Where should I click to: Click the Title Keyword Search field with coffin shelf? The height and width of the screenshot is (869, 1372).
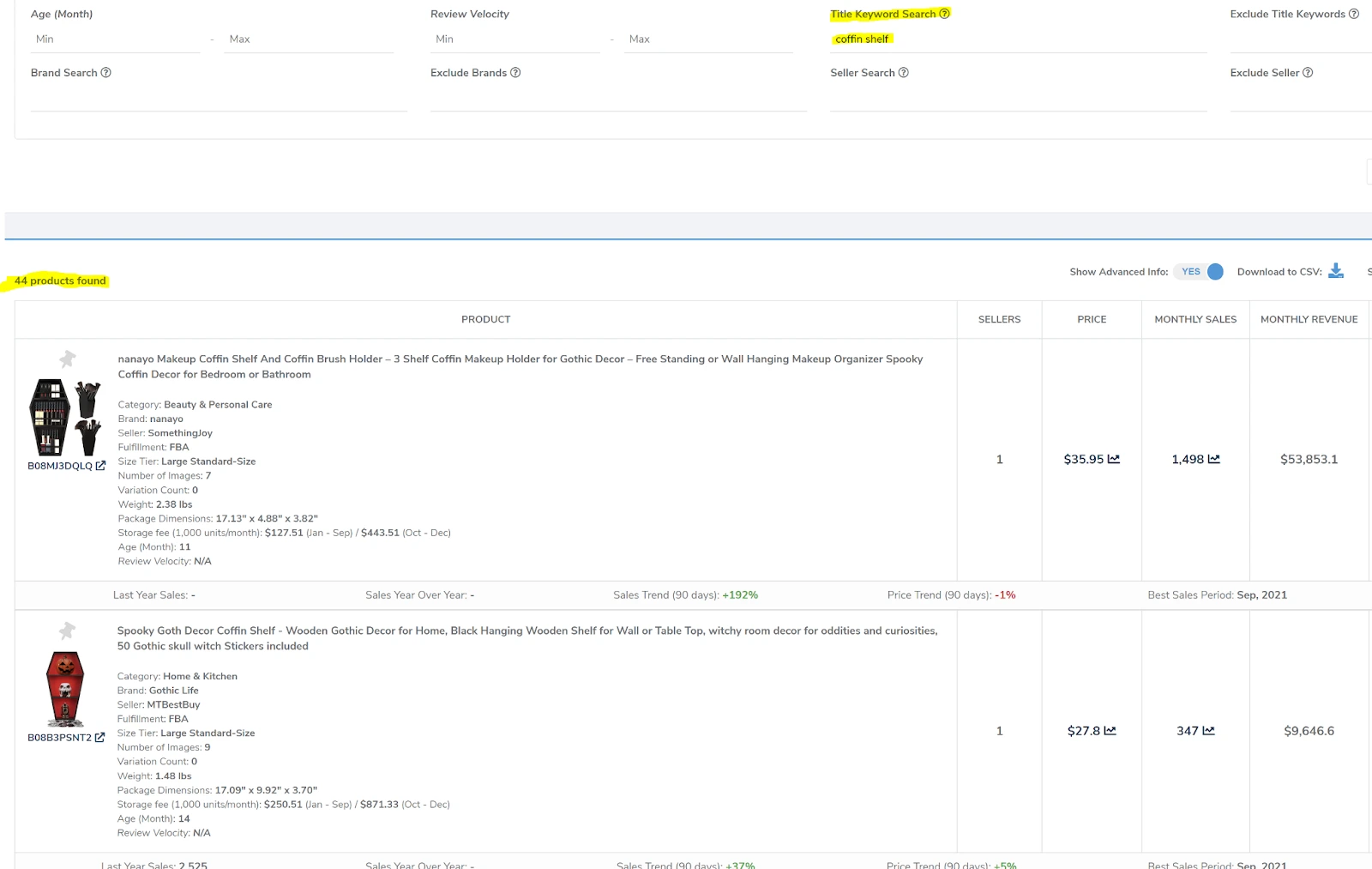(x=1016, y=39)
